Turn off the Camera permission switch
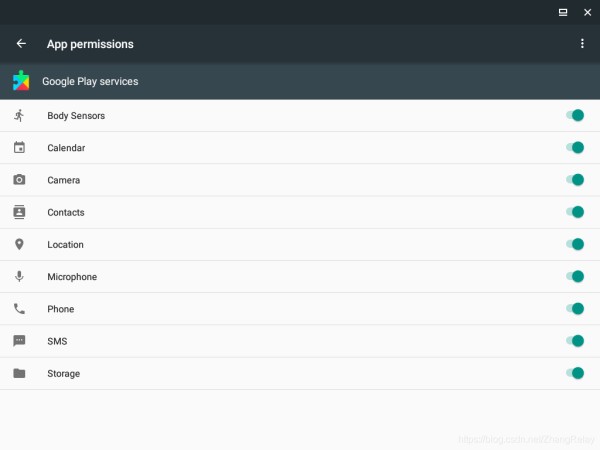 pos(575,179)
